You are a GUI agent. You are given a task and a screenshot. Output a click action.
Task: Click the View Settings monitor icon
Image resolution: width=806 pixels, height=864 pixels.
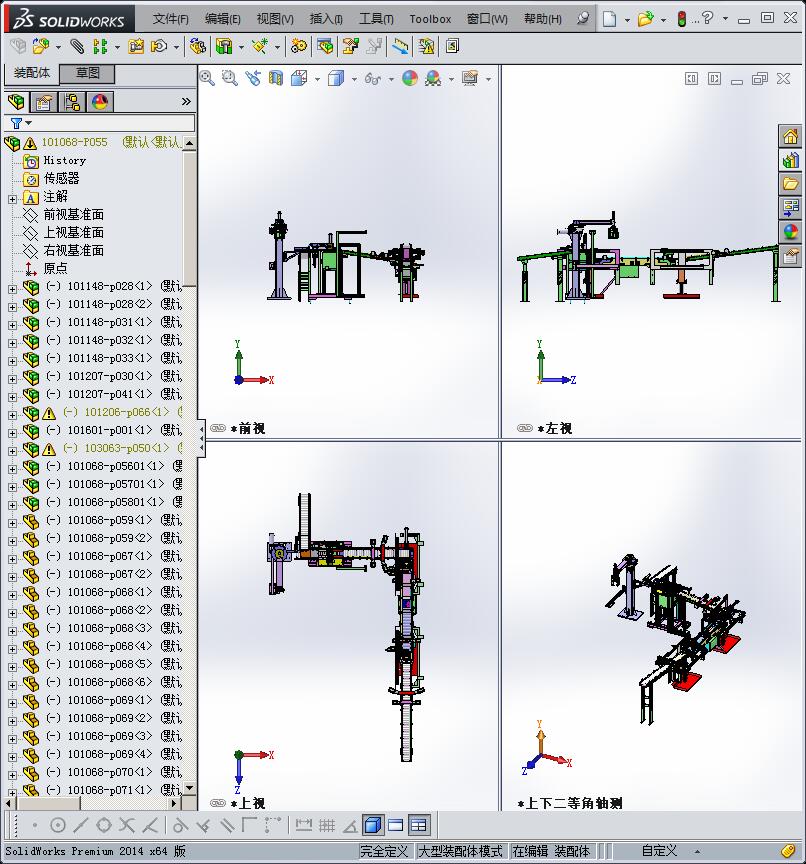470,78
